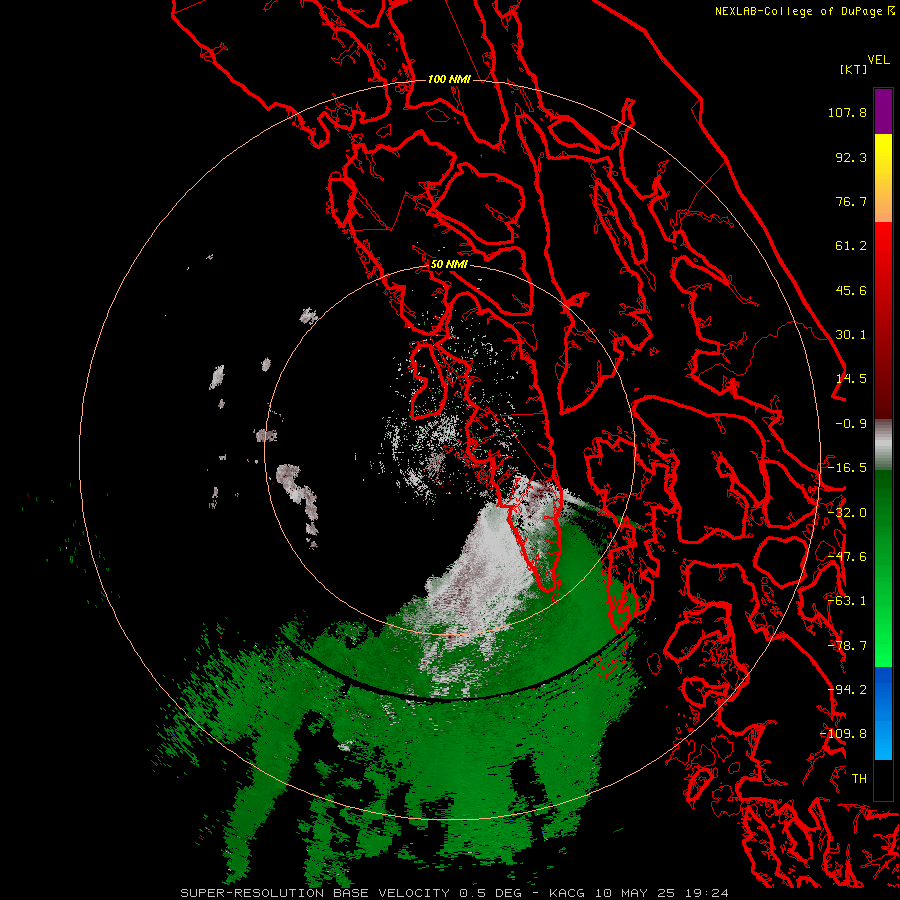This screenshot has height=900, width=900.
Task: Select the -47.6 velocity legend value
Action: click(847, 557)
